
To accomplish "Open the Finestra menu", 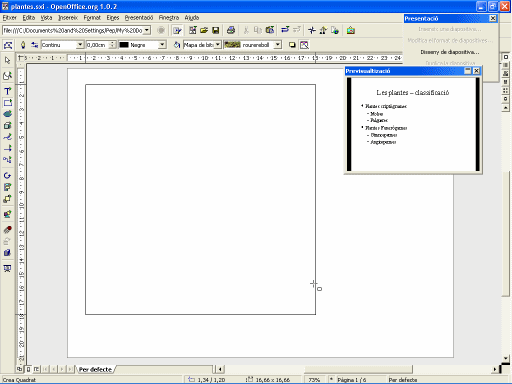I will (x=169, y=18).
